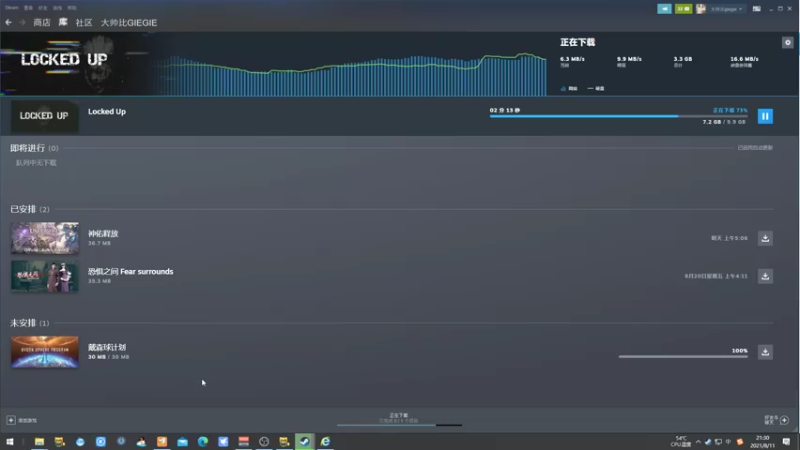Open Internet Explorer from the taskbar
Viewport: 800px width, 450px height.
click(325, 441)
